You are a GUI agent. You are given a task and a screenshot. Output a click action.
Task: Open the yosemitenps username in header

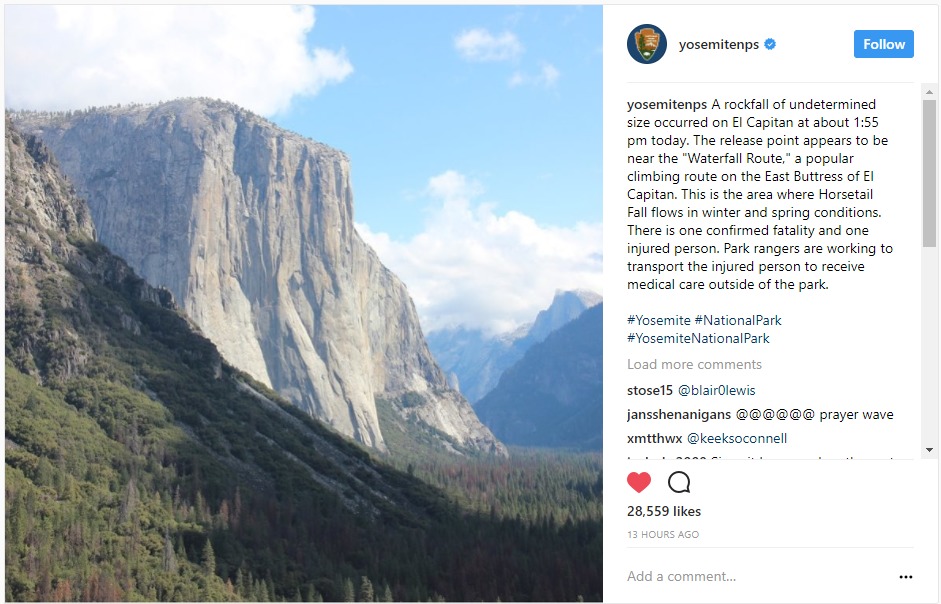718,45
